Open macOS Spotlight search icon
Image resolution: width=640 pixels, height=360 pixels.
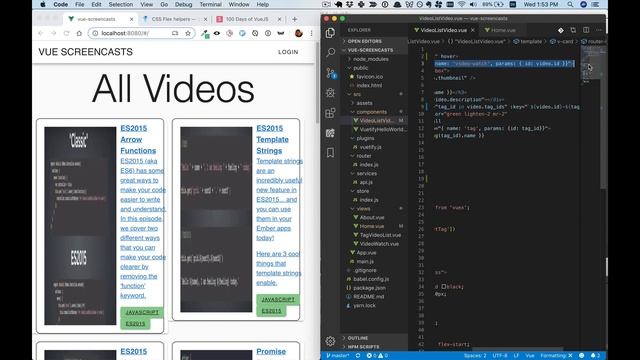pyautogui.click(x=570, y=4)
